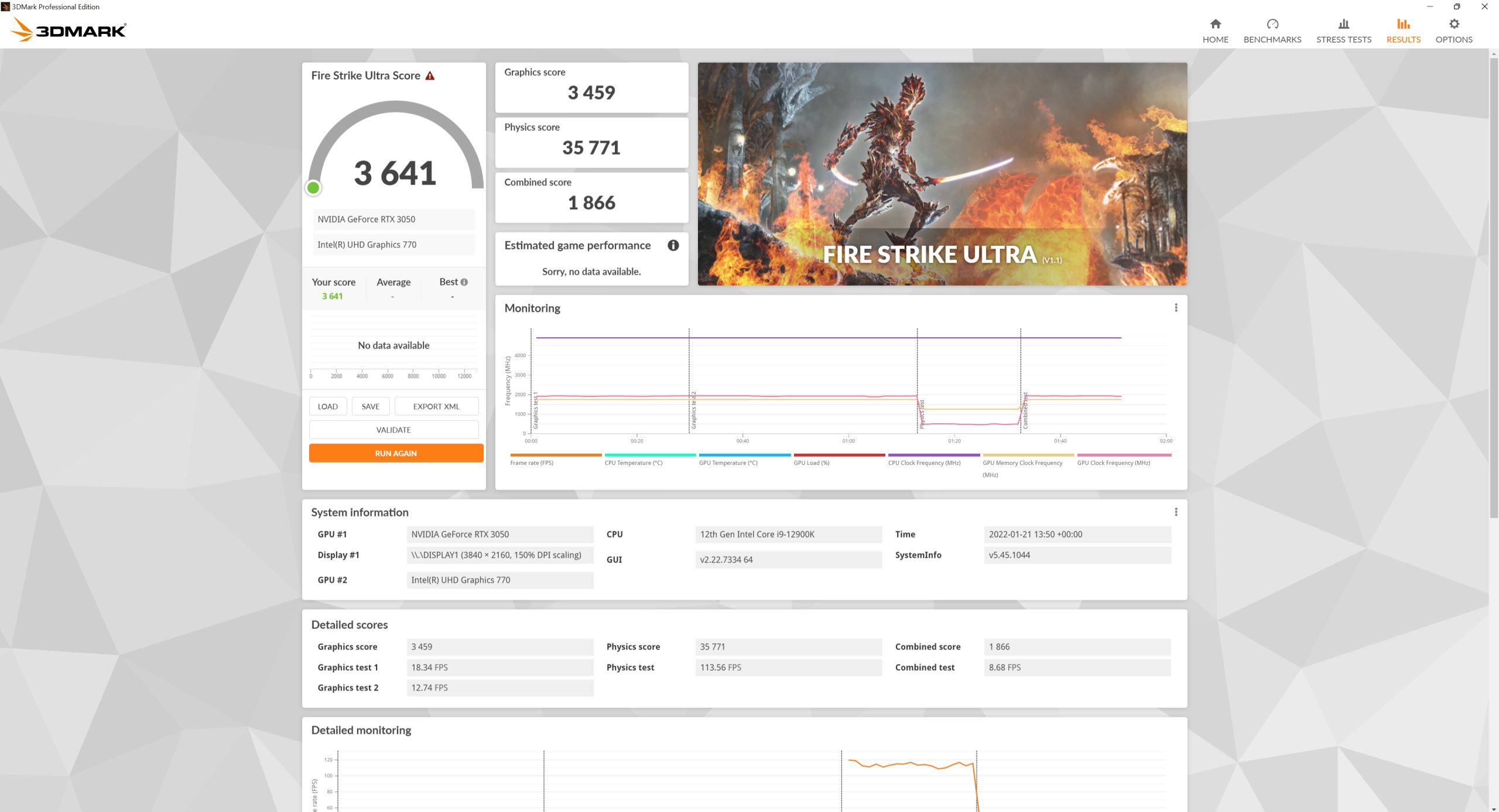This screenshot has height=812, width=1499.
Task: Click the Export XML button
Action: tap(436, 406)
